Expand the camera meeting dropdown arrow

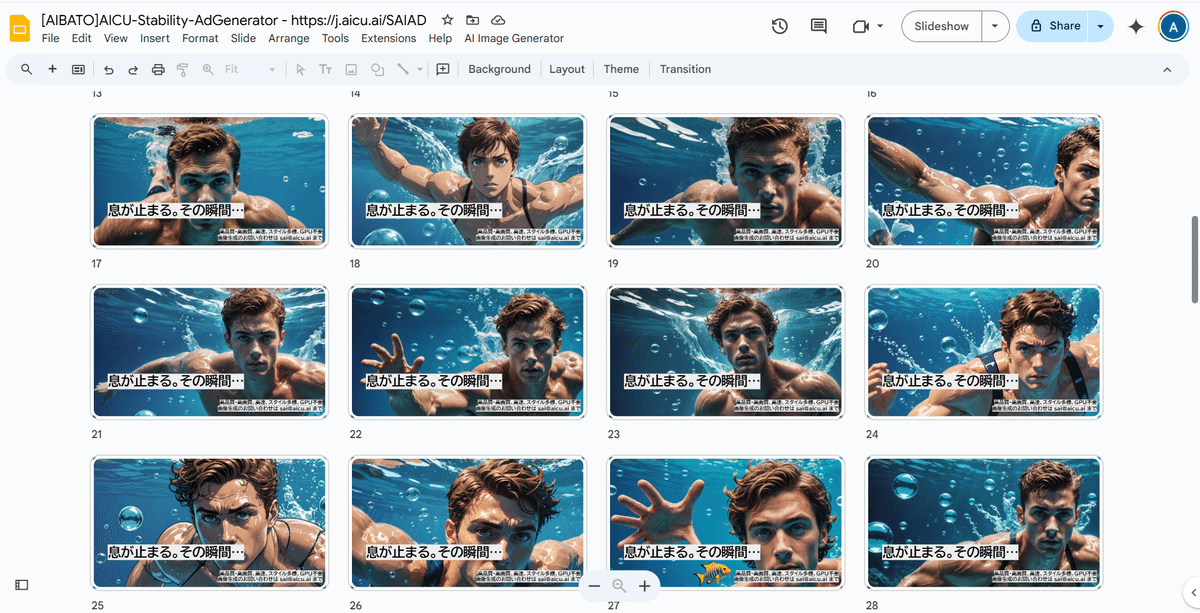(x=880, y=27)
